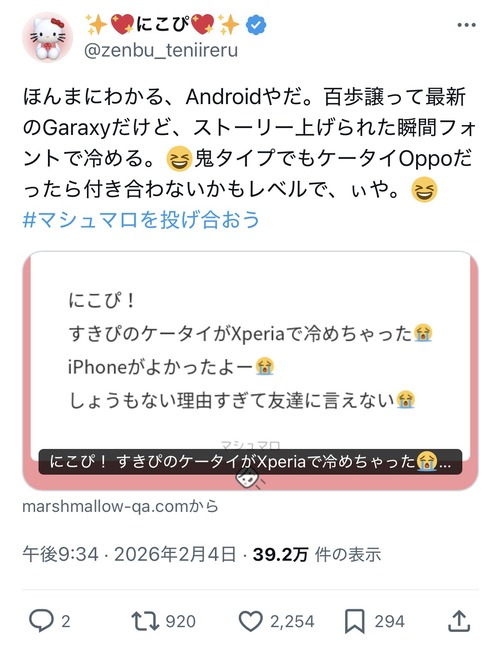
Task: Tap the 920 repost count
Action: [180, 621]
